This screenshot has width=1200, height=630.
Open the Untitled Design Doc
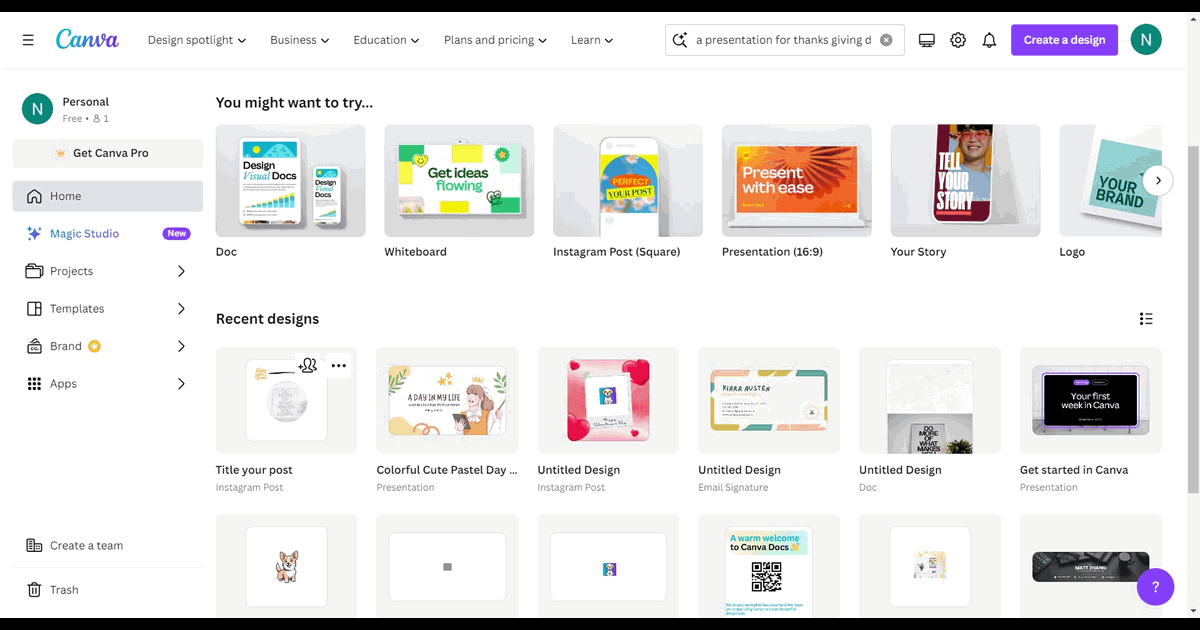(x=930, y=401)
